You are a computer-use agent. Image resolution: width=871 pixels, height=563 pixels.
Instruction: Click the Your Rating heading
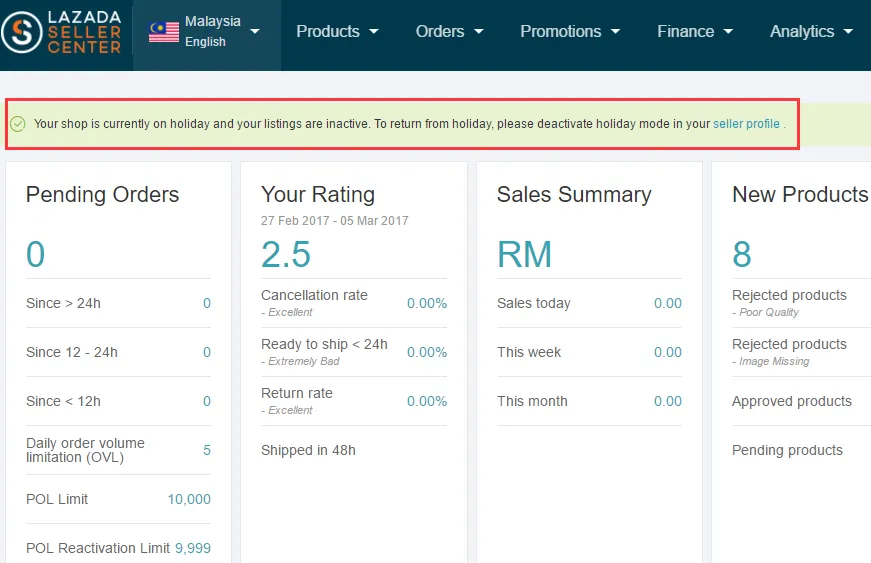point(318,195)
